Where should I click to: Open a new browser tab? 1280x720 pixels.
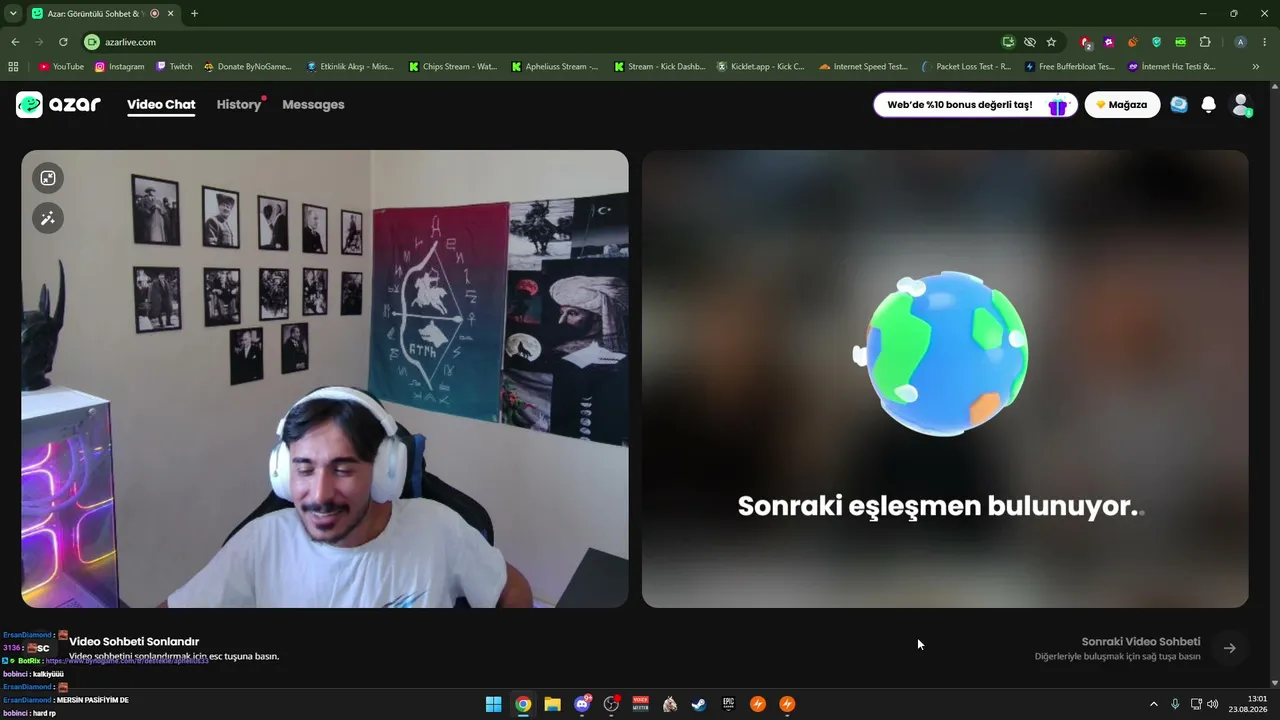[194, 13]
